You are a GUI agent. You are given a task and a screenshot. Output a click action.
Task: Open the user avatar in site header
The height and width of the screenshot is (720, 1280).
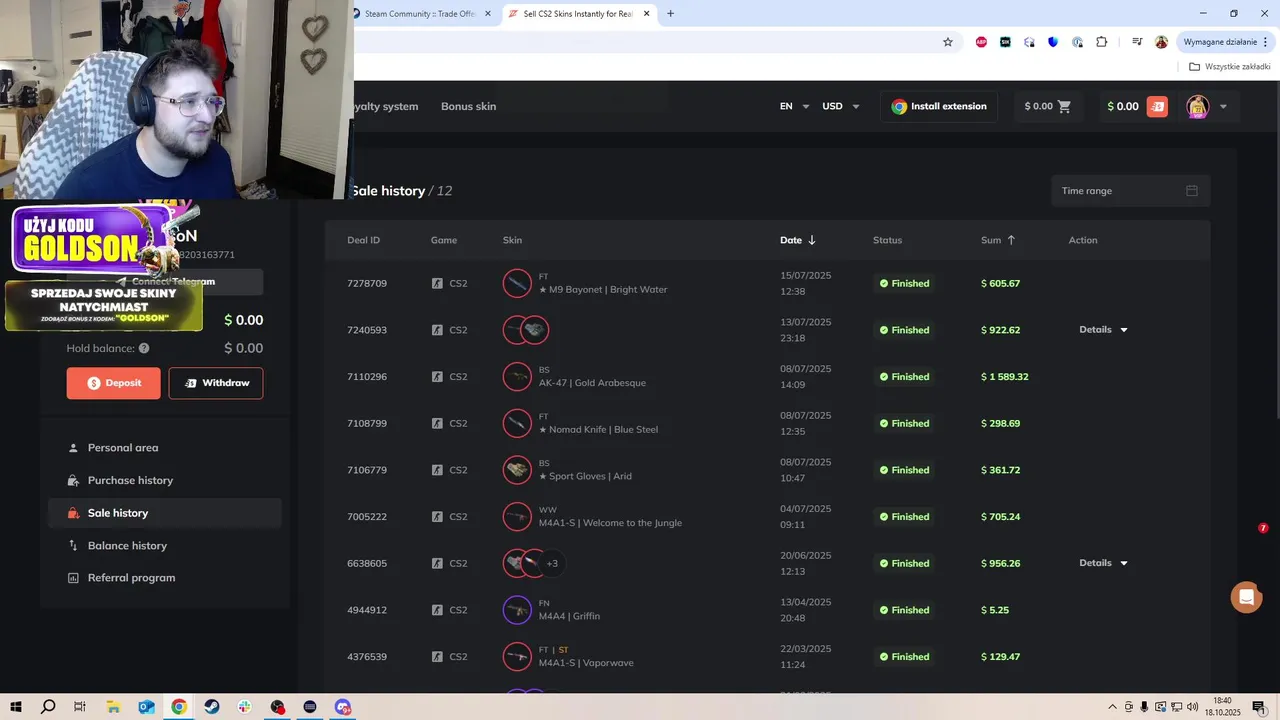click(1197, 106)
